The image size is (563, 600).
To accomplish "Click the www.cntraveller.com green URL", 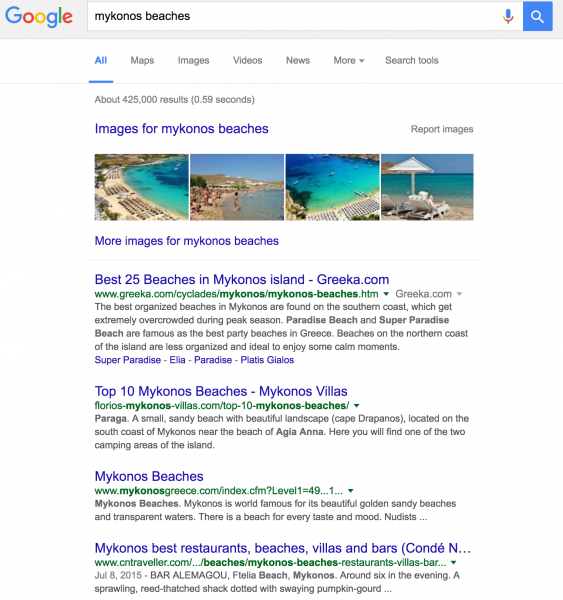I will pyautogui.click(x=270, y=562).
